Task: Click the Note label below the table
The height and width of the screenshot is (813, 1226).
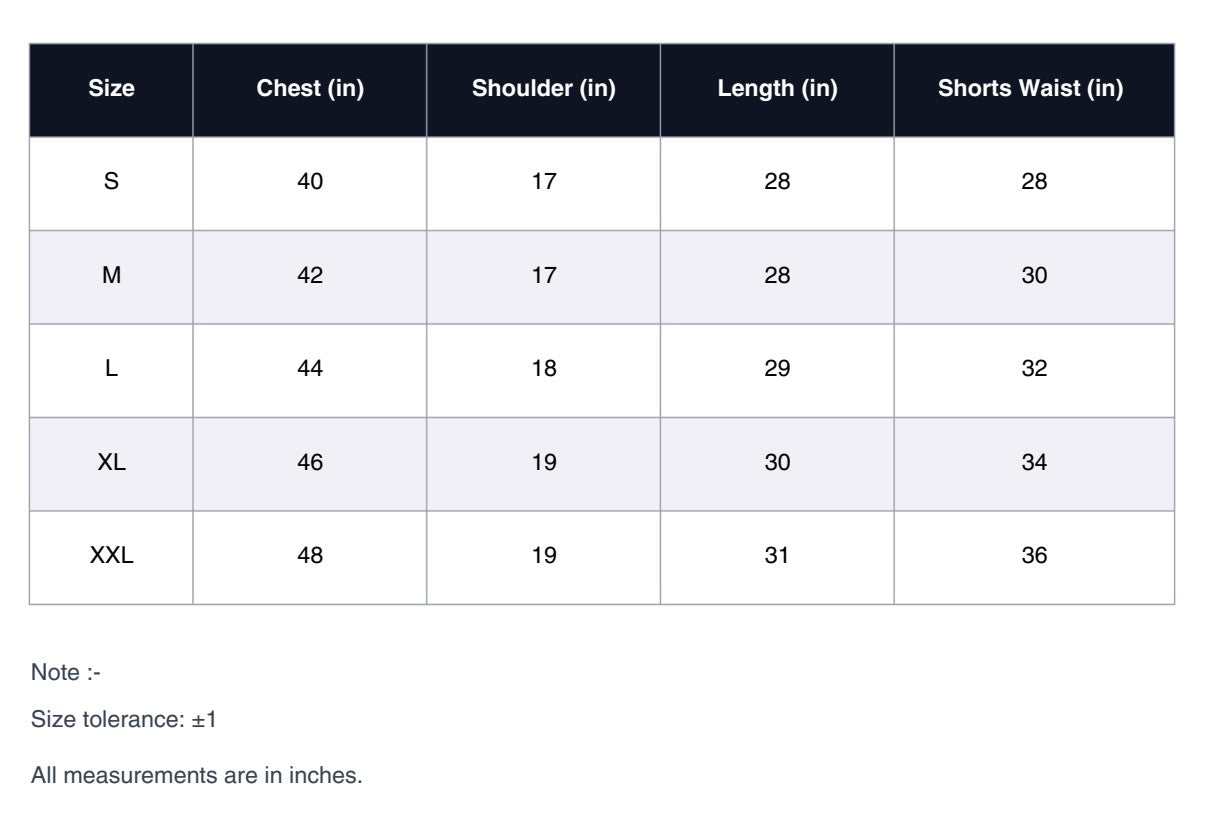Action: pyautogui.click(x=66, y=673)
